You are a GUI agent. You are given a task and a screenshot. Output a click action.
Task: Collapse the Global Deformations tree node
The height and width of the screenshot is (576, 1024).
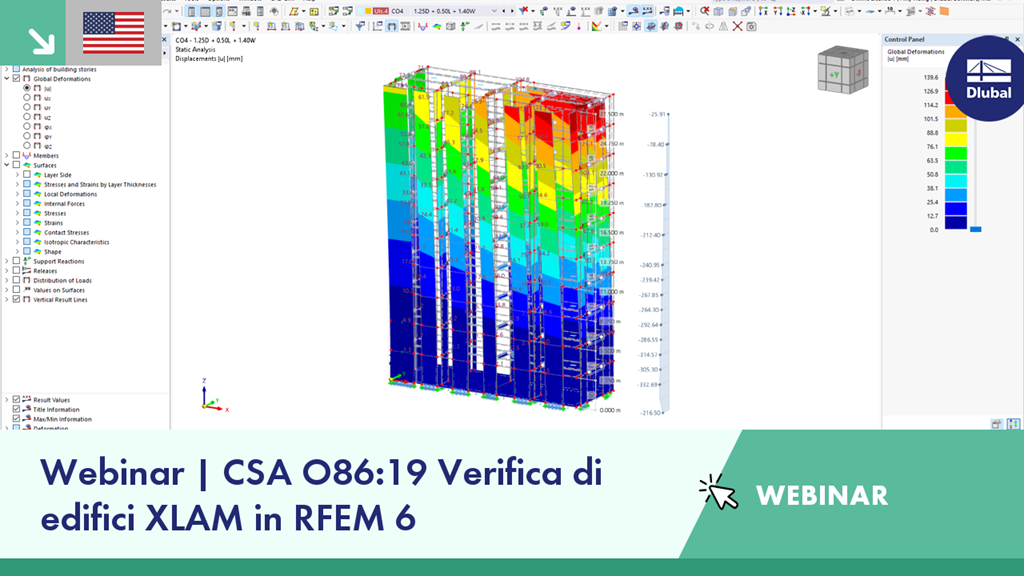(7, 78)
